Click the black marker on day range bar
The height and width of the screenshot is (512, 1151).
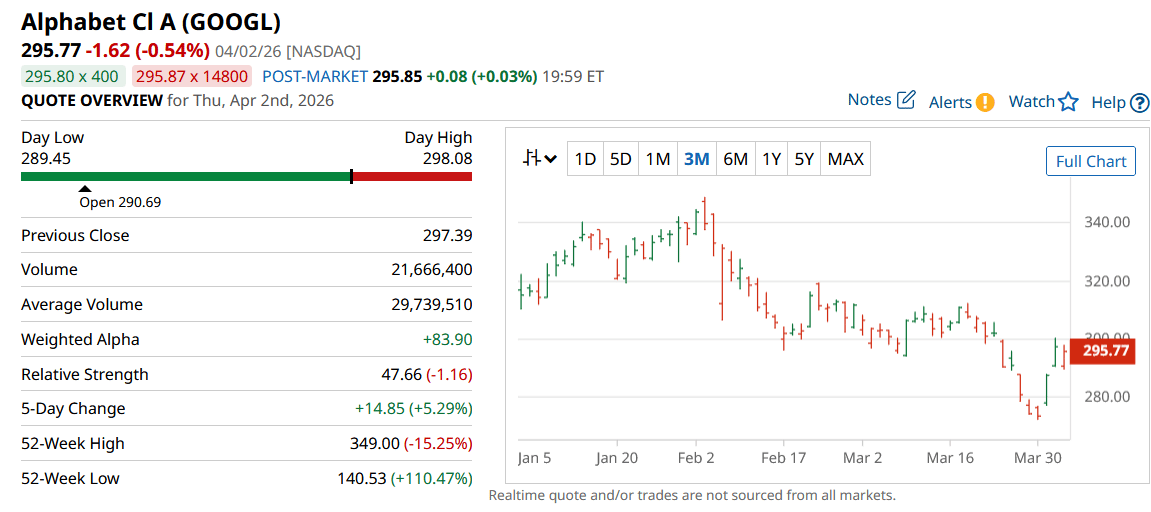pos(352,176)
